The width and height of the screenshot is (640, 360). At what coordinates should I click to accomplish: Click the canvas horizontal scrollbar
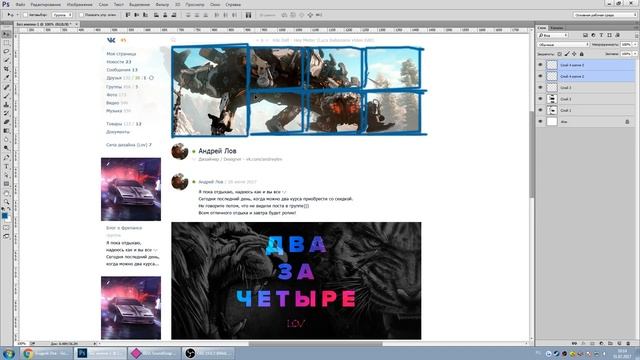pyautogui.click(x=315, y=344)
